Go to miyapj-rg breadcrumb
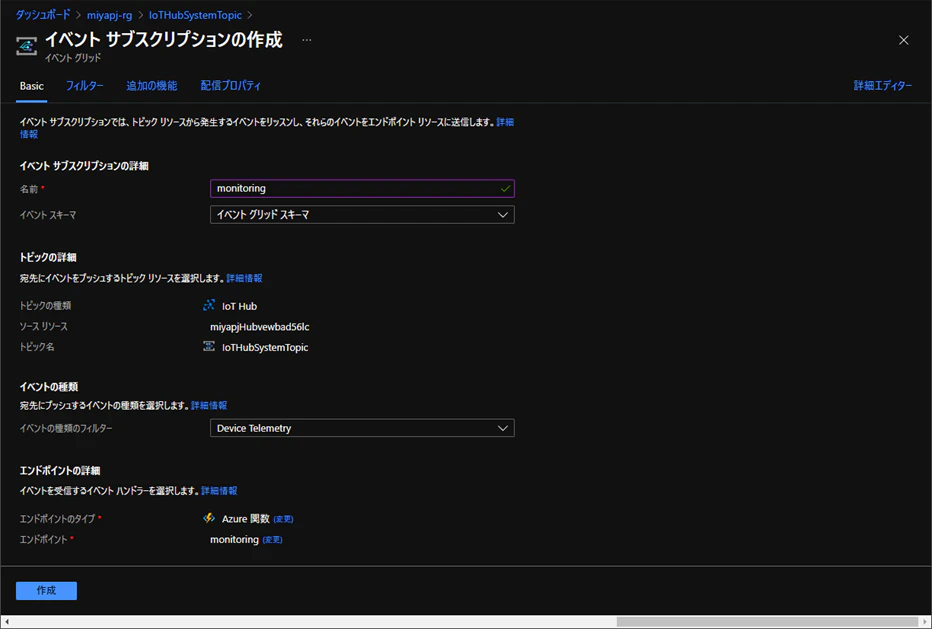932x629 pixels. pyautogui.click(x=109, y=15)
